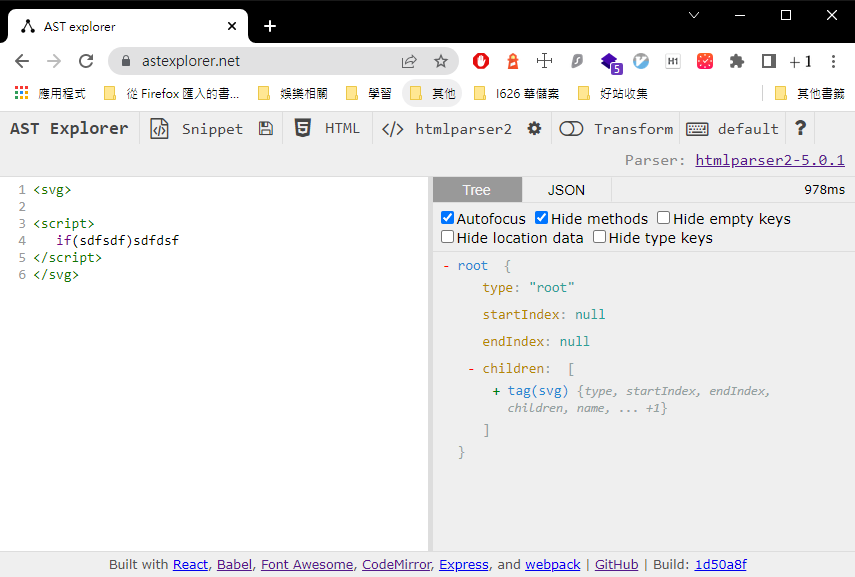Go back to previous page
855x577 pixels.
click(22, 61)
